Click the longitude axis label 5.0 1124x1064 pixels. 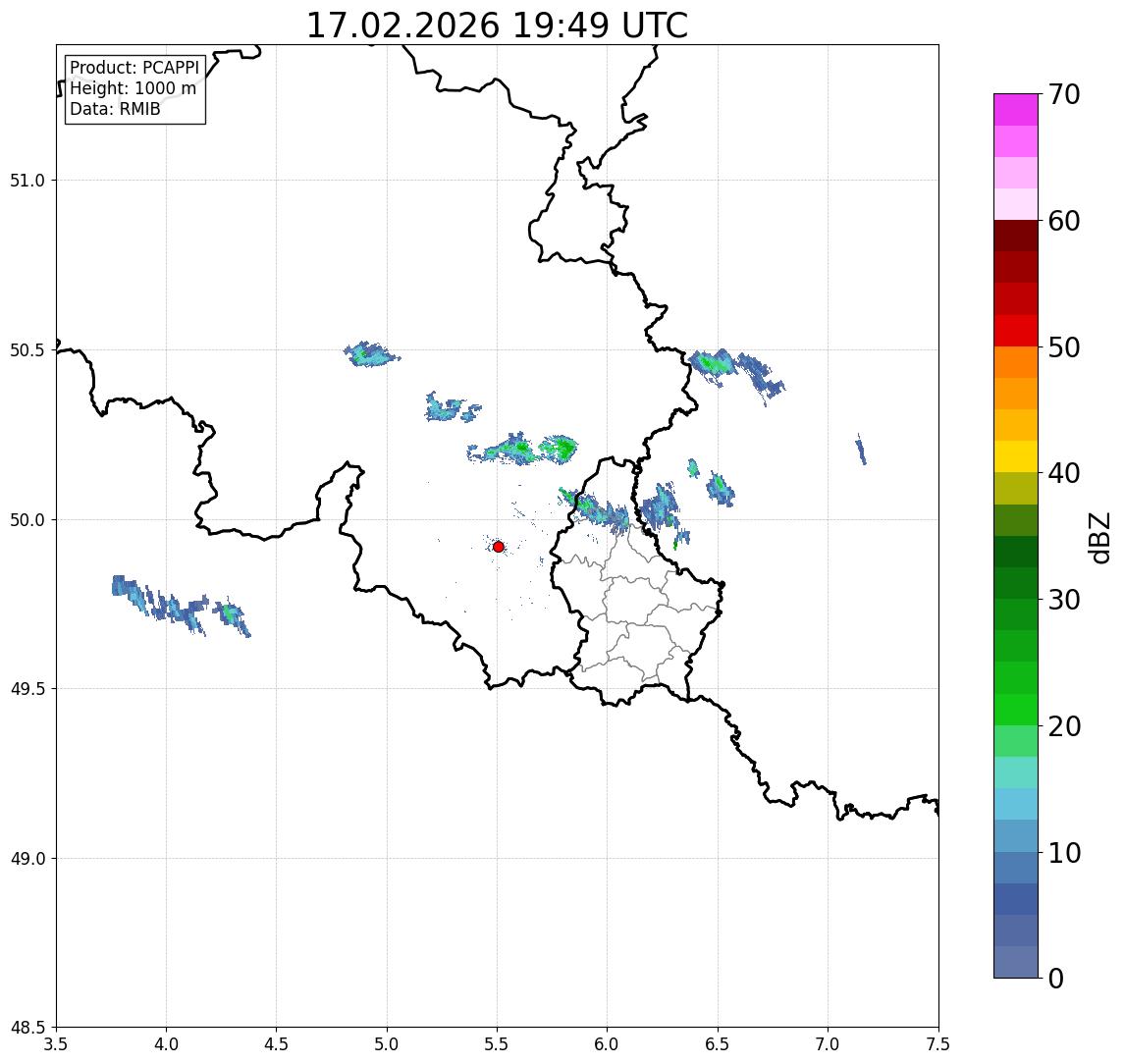(x=387, y=1044)
